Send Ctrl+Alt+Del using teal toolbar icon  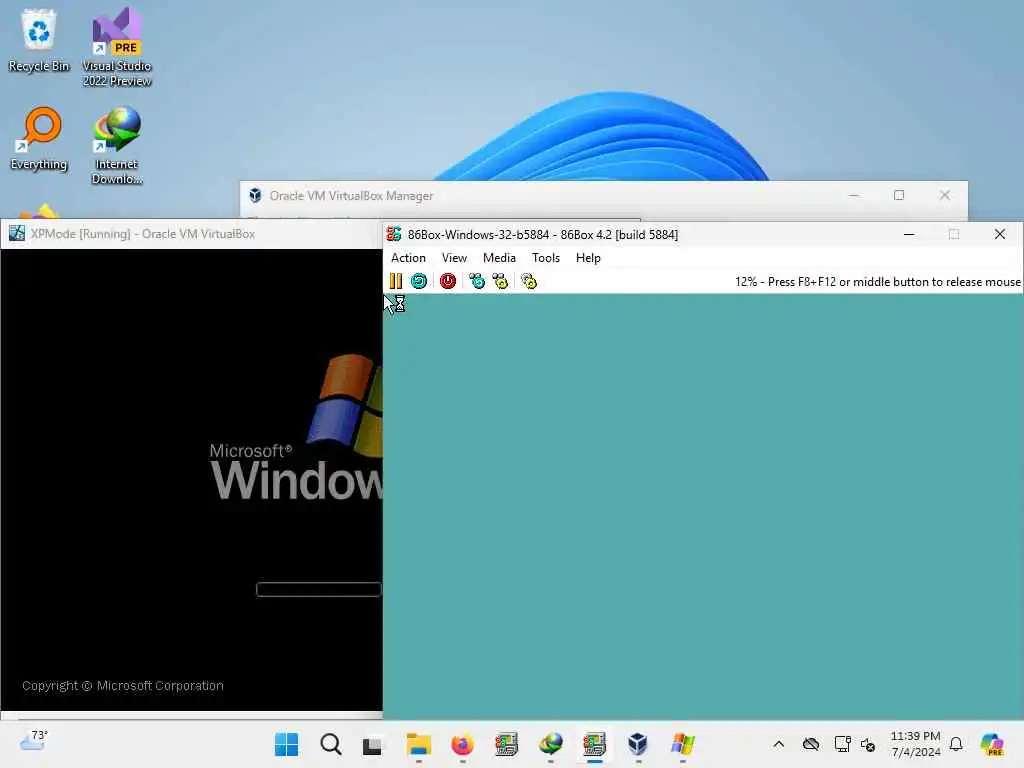pyautogui.click(x=477, y=281)
